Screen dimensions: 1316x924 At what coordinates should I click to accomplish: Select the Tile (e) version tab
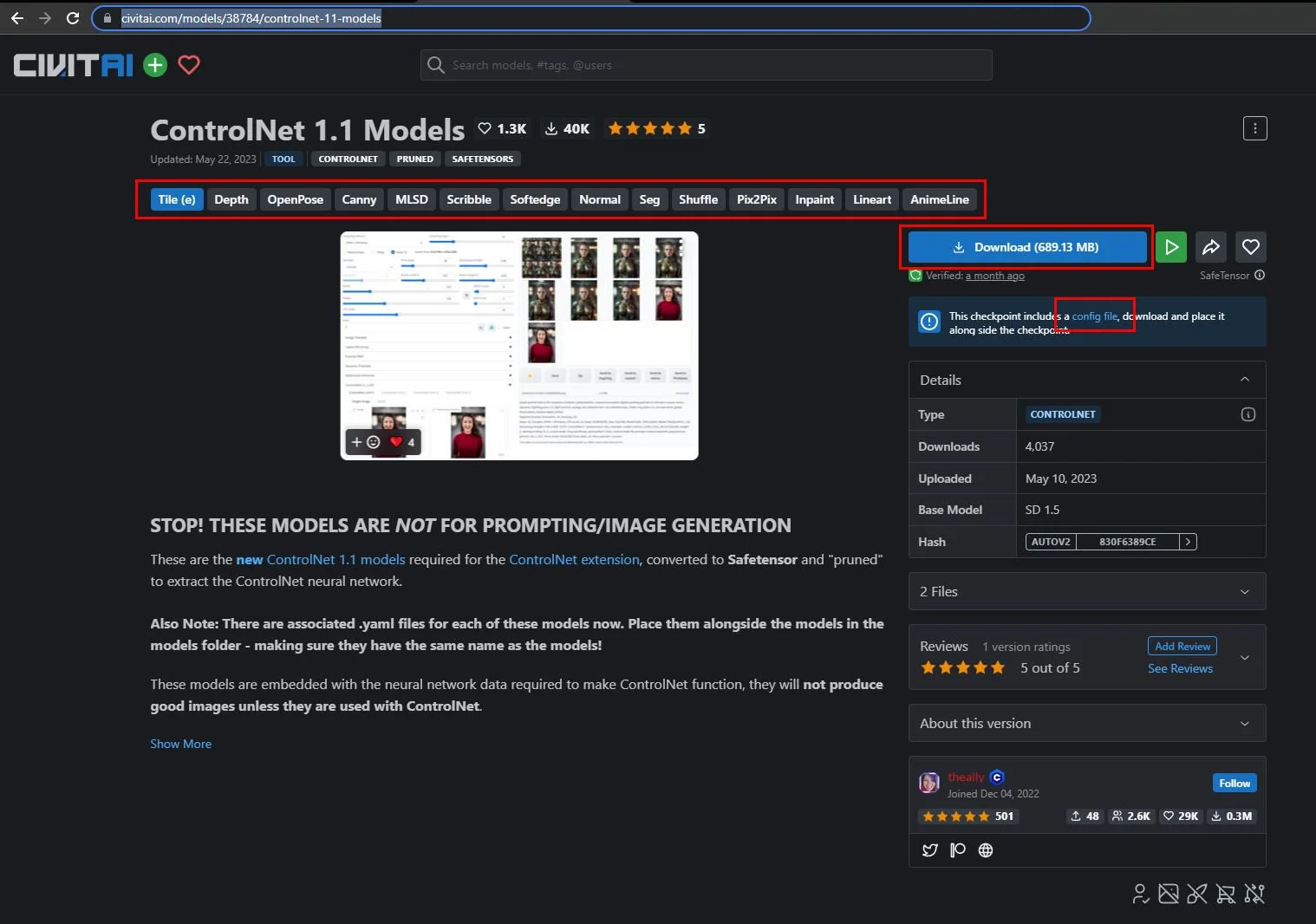coord(177,199)
